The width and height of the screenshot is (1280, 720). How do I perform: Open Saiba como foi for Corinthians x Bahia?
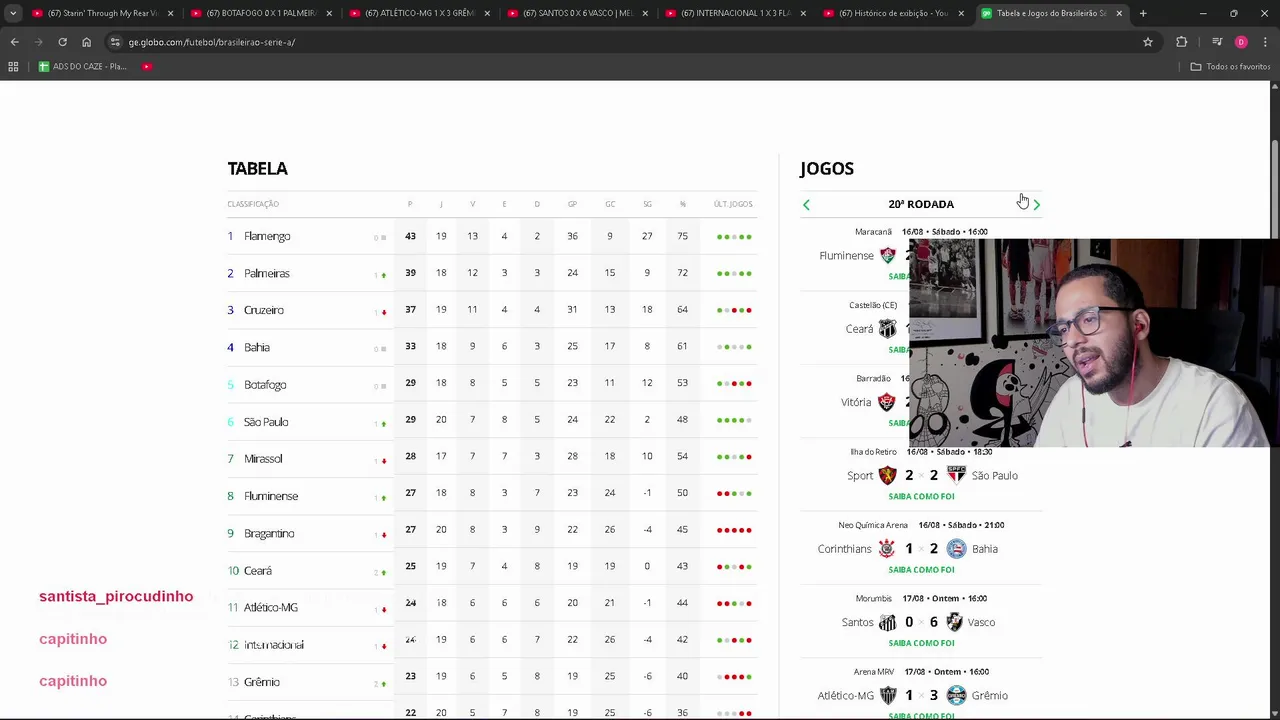click(921, 569)
